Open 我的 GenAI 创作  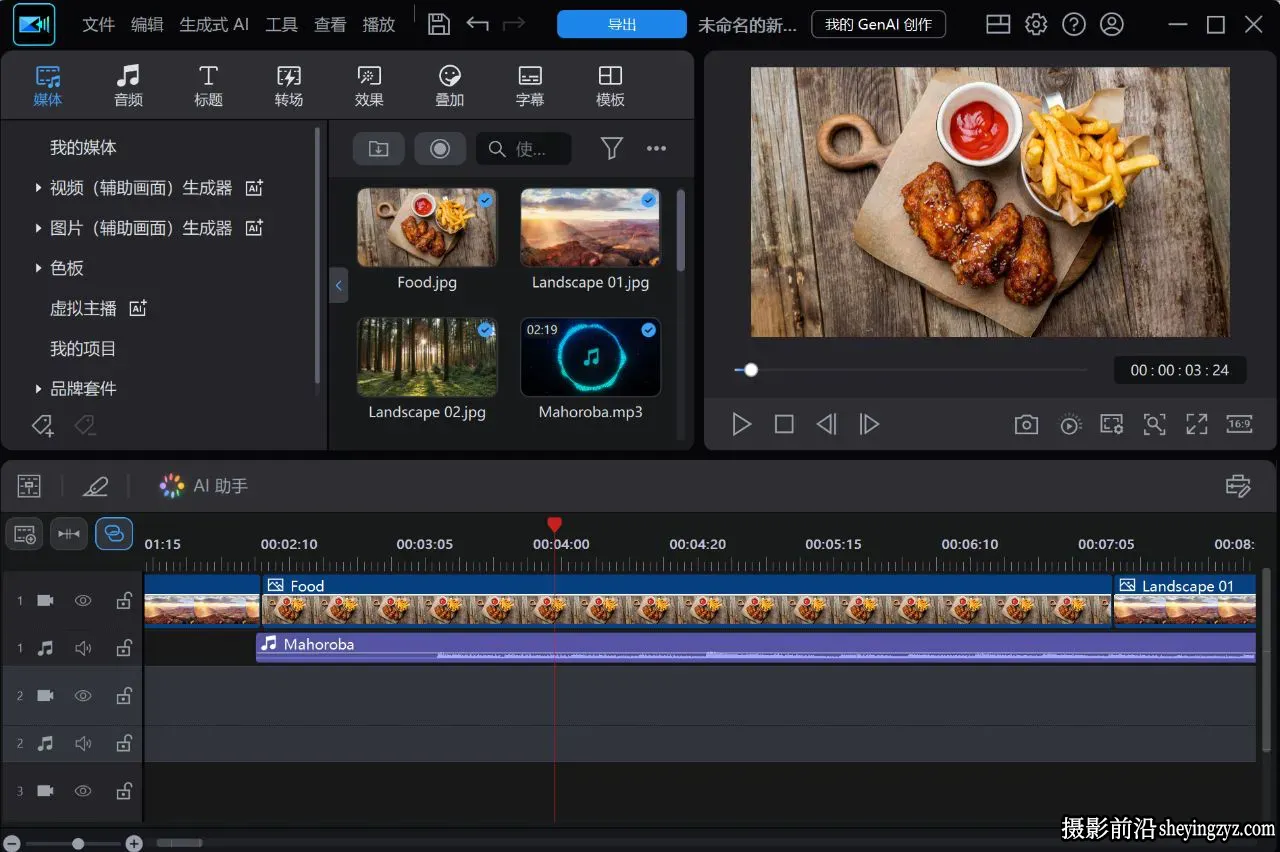tap(878, 24)
